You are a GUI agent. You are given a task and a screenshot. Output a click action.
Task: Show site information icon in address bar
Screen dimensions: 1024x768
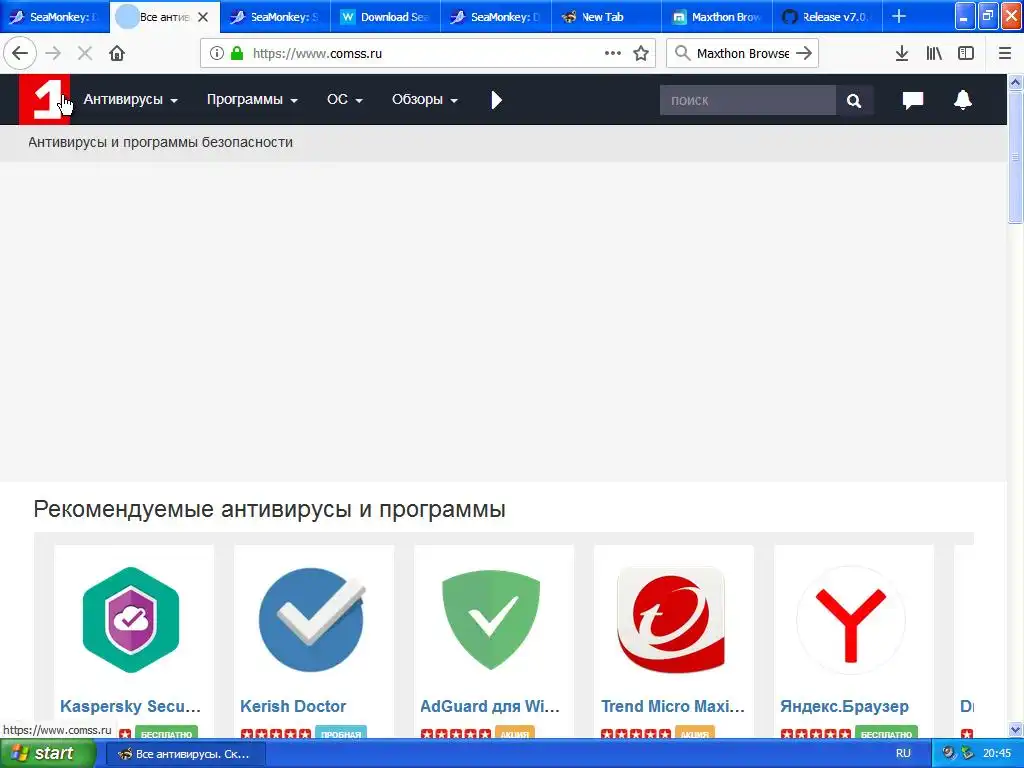pyautogui.click(x=217, y=54)
